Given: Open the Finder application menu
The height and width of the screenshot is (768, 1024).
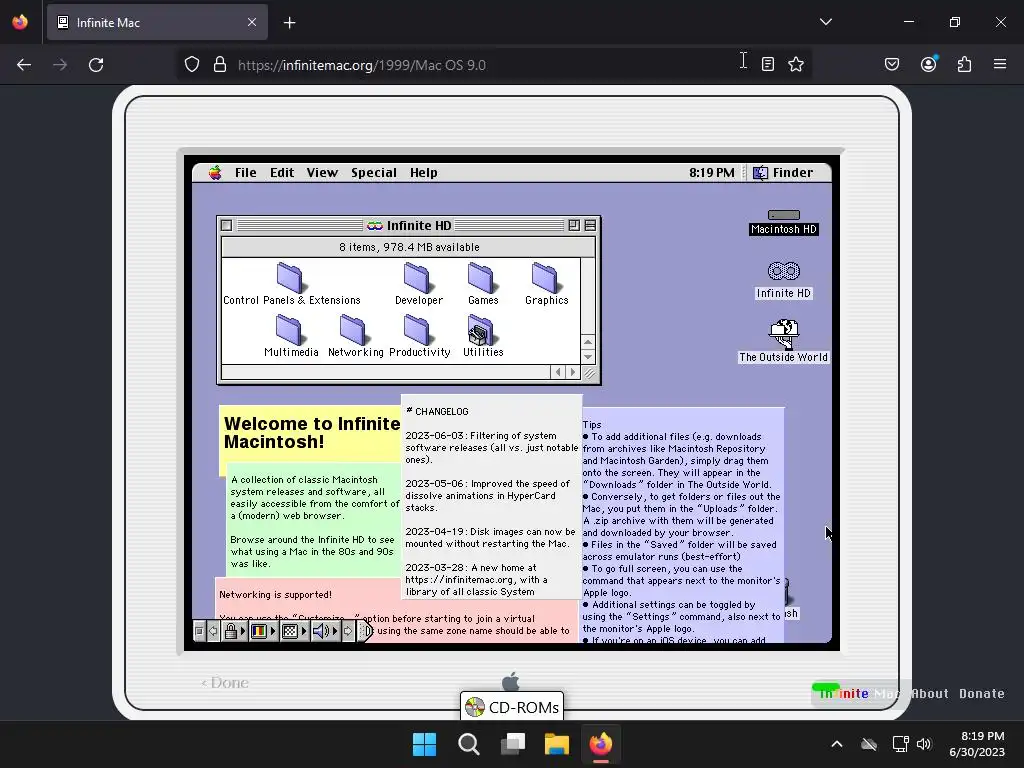Looking at the screenshot, I should coord(783,172).
